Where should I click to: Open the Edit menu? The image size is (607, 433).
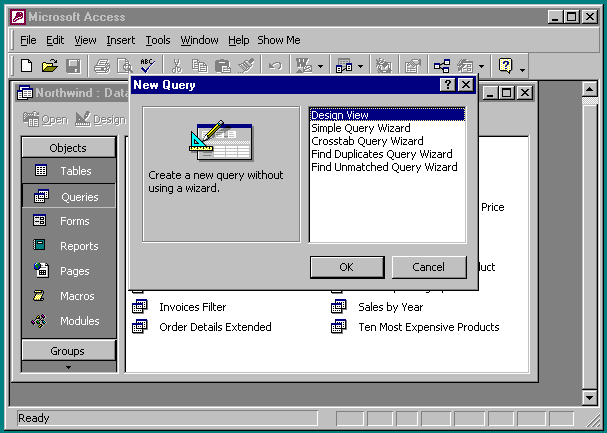55,40
